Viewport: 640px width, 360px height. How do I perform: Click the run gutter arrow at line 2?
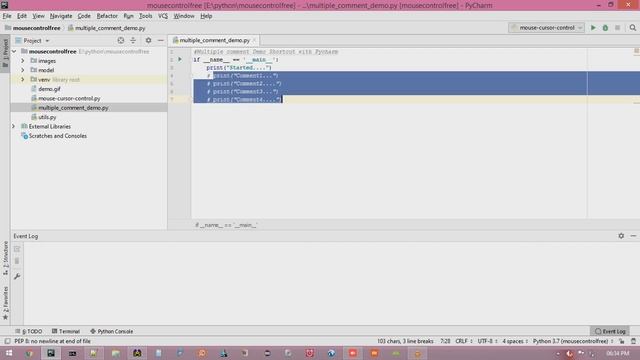coord(180,60)
